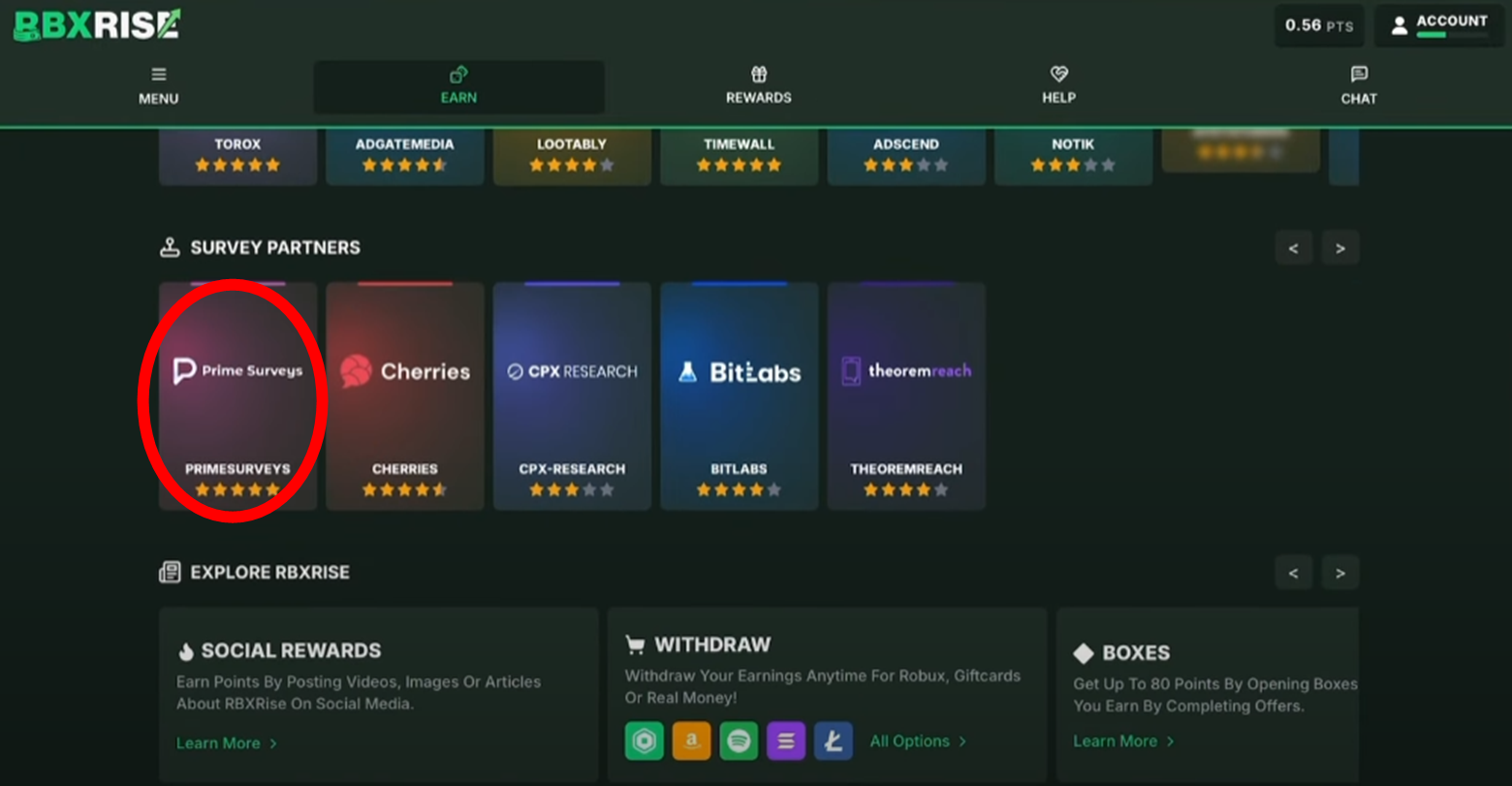Switch to the EARN tab

click(458, 86)
